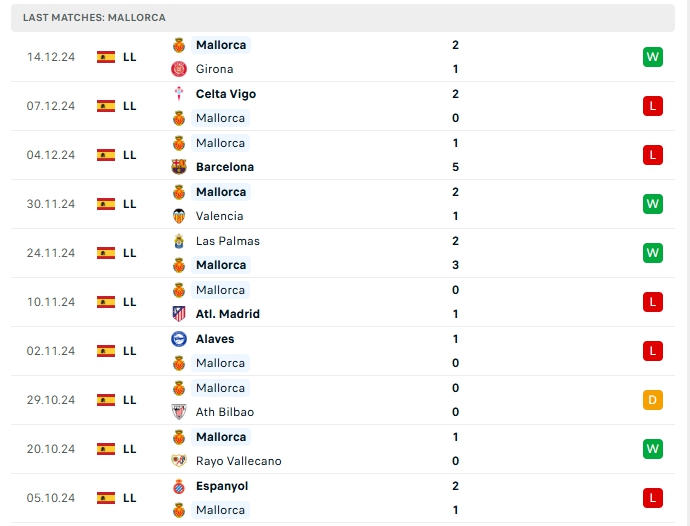Image resolution: width=690 pixels, height=526 pixels.
Task: Click the score 5 for Barcelona
Action: pyautogui.click(x=455, y=167)
